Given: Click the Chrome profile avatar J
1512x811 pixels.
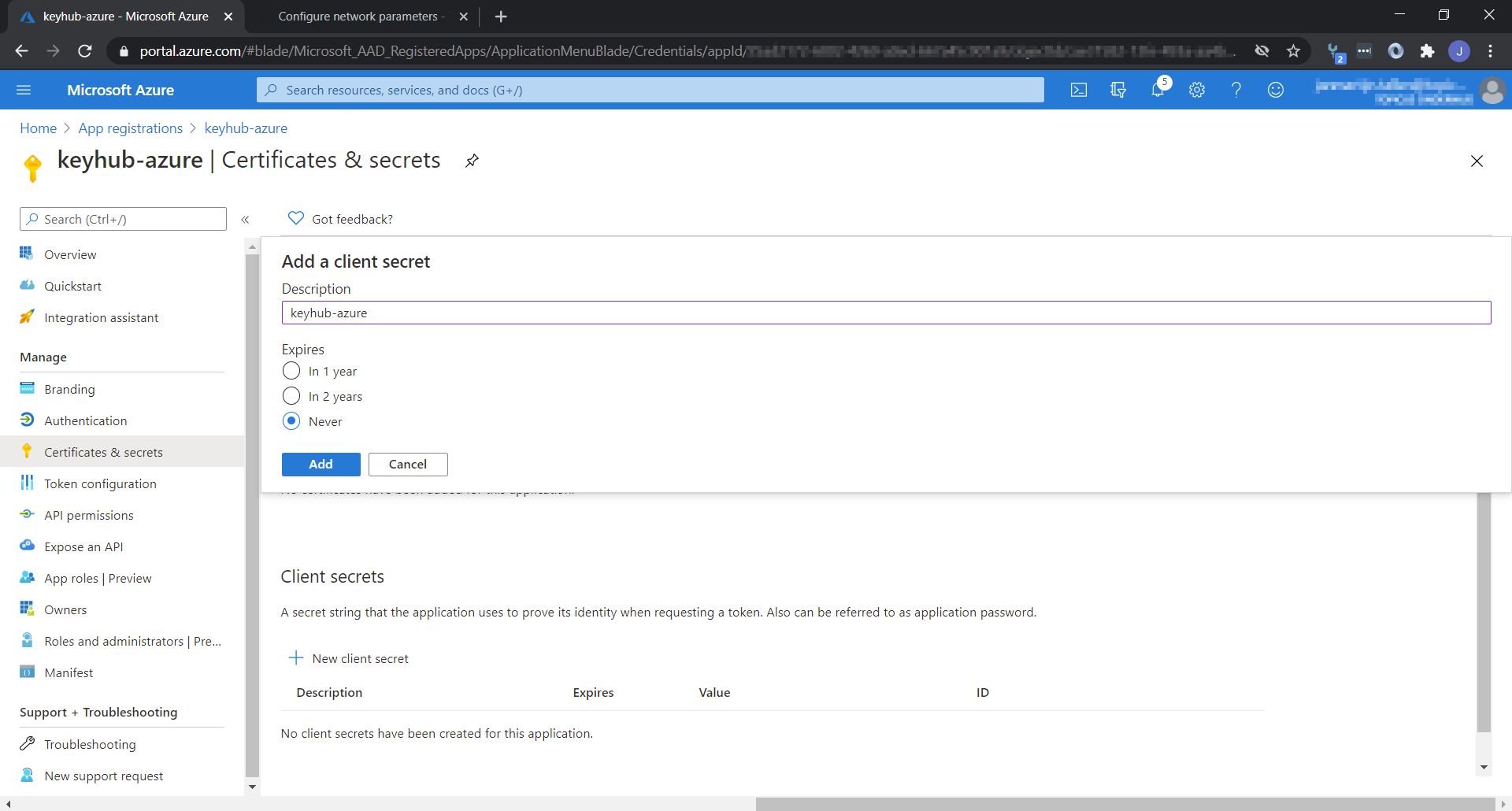Looking at the screenshot, I should click(1459, 51).
